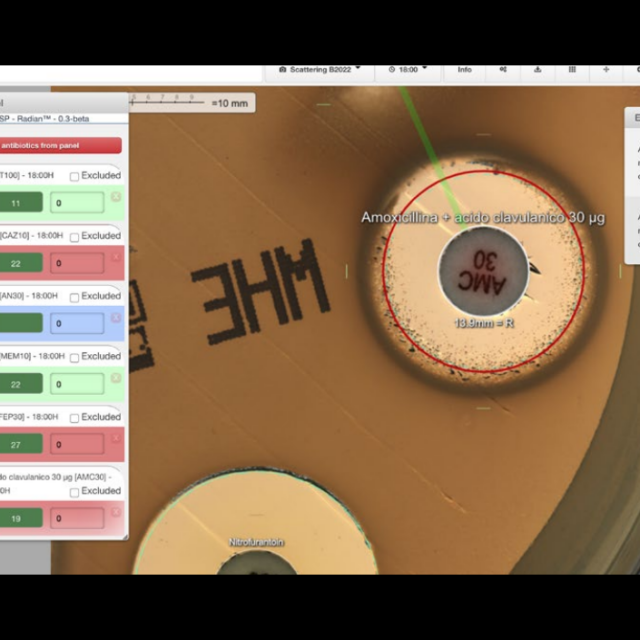The image size is (640, 640).
Task: Remove the AN30 row with its X icon
Action: coord(116,317)
